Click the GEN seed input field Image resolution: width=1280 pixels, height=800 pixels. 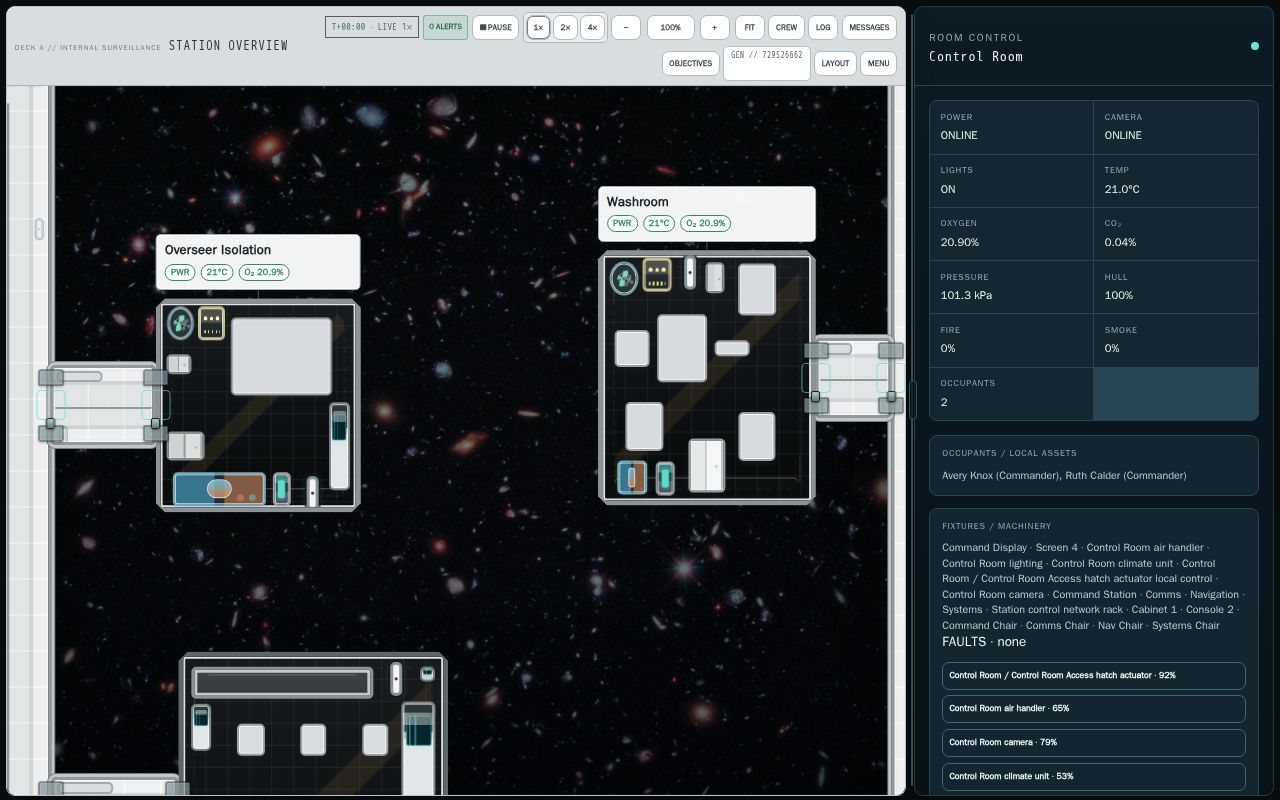pos(766,62)
